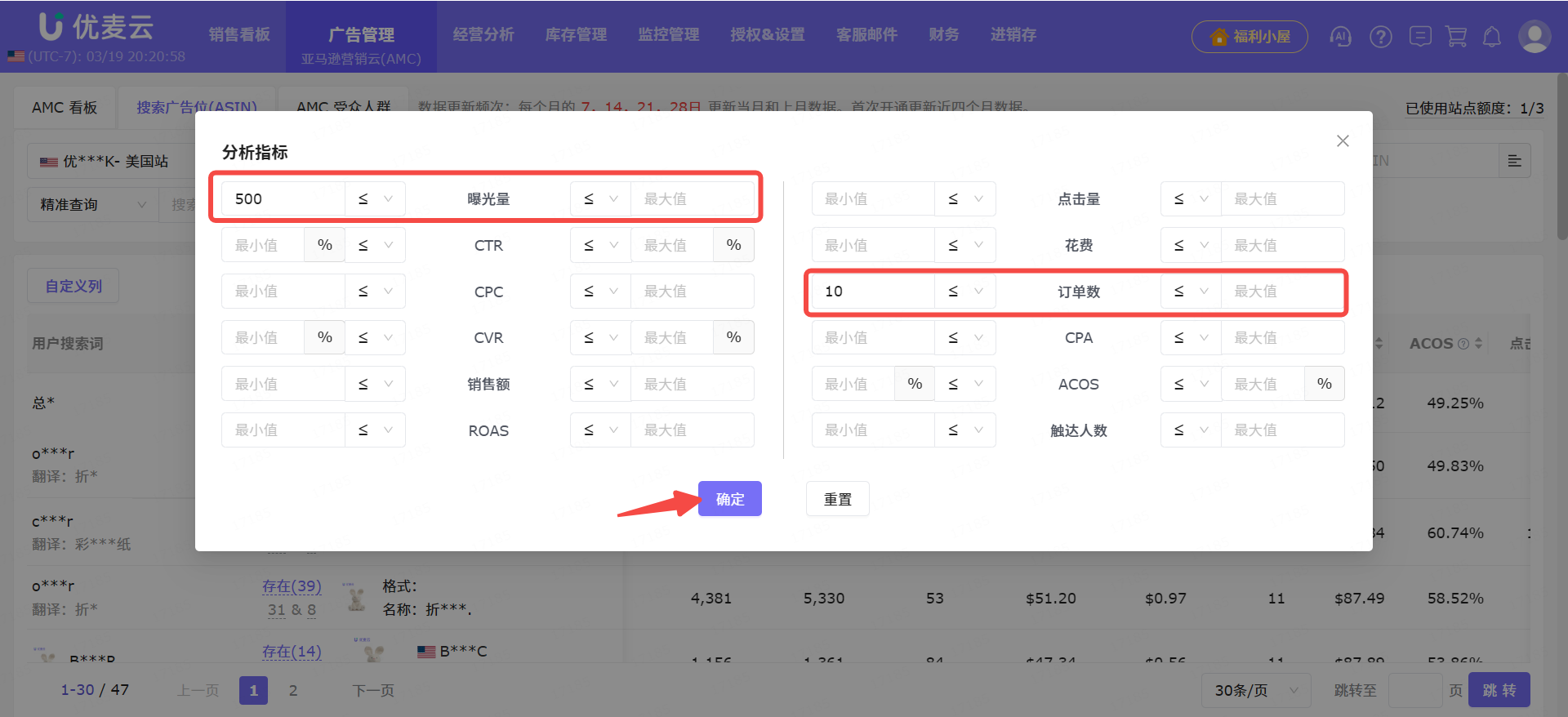1568x717 pixels.
Task: Open the CPC right operator dropdown
Action: point(600,291)
